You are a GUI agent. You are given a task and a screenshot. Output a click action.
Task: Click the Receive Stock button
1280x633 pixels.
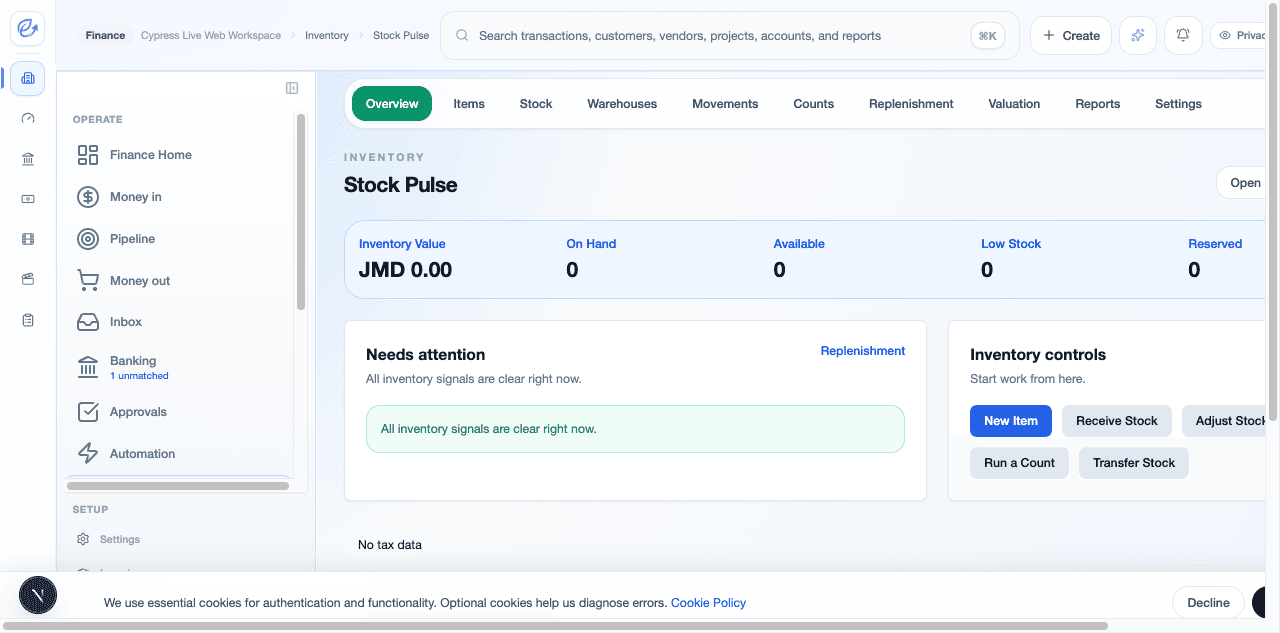coord(1117,421)
